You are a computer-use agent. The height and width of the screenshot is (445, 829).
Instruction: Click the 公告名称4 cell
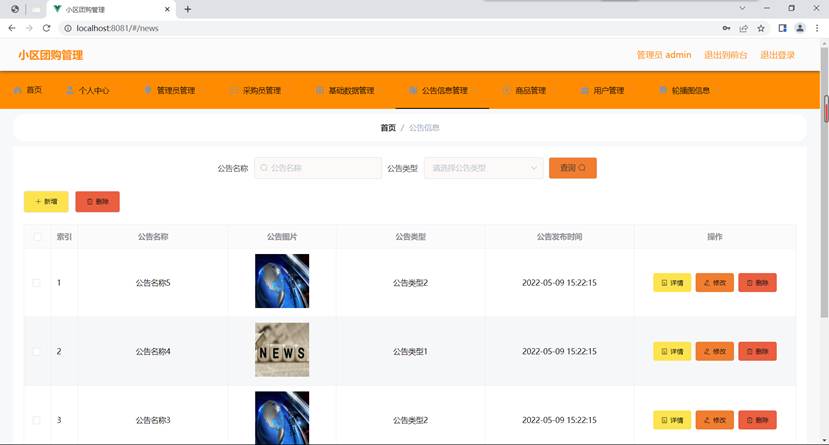[x=153, y=351]
